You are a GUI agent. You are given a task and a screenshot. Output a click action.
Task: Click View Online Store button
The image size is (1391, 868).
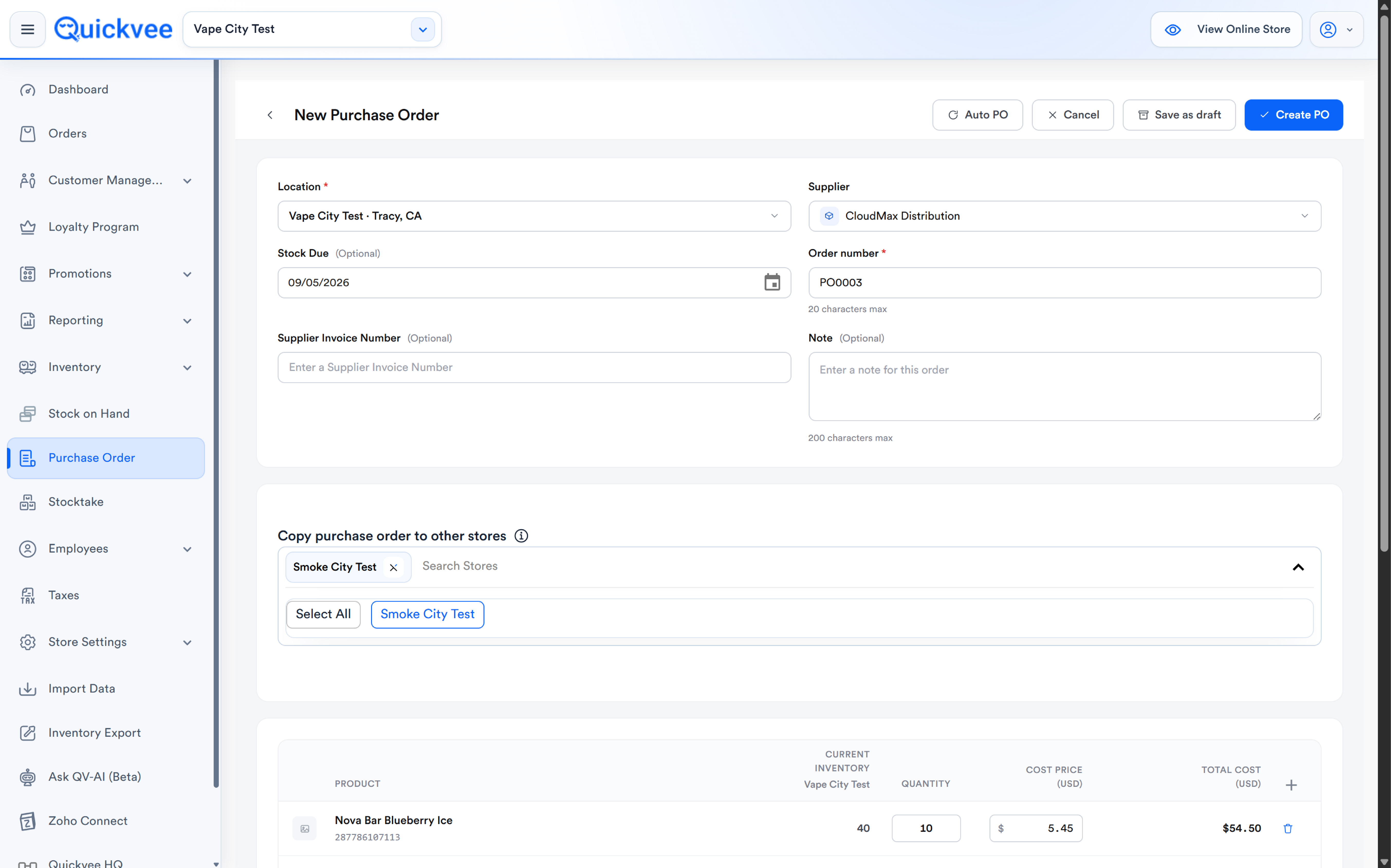[x=1226, y=29]
